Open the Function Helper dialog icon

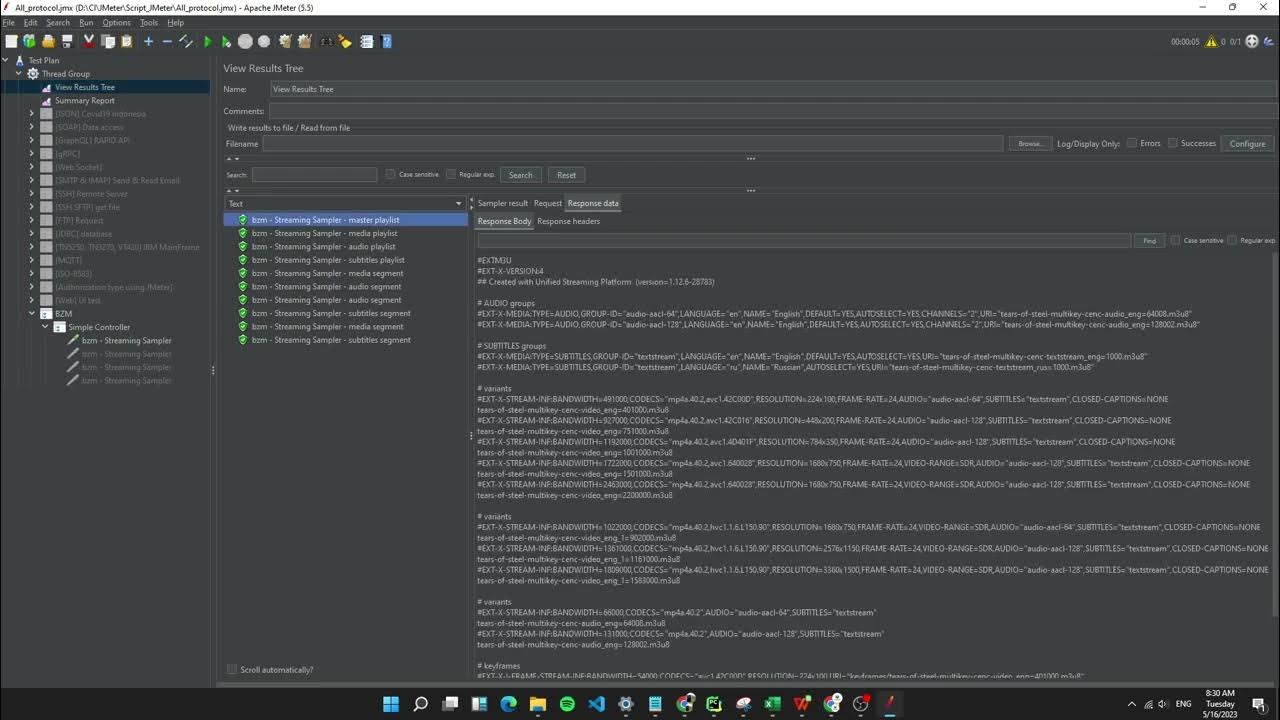367,42
